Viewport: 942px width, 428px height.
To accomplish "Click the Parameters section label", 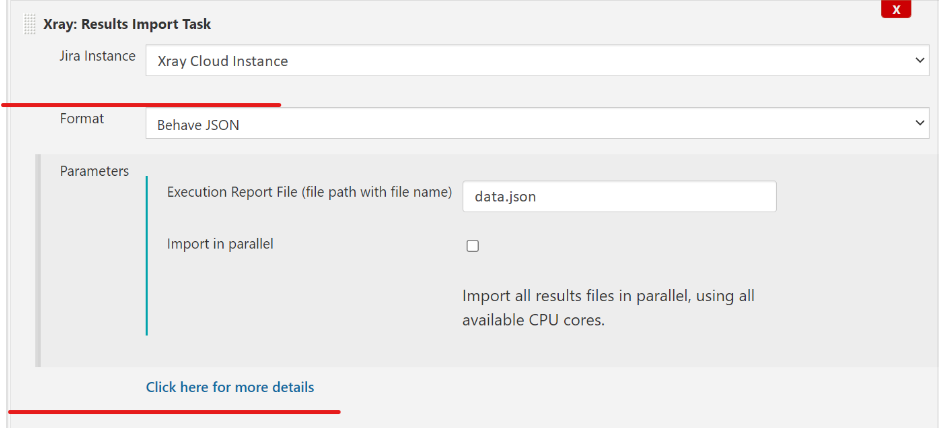I will point(94,171).
